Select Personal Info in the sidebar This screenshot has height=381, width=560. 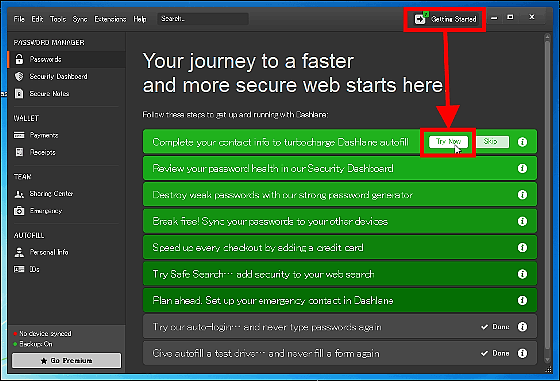[66, 252]
